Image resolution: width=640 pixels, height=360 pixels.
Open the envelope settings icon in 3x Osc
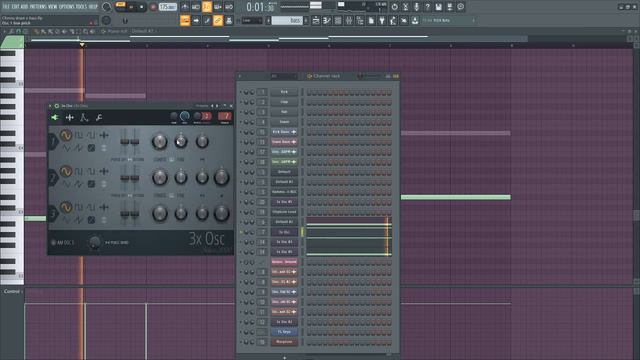(x=84, y=118)
